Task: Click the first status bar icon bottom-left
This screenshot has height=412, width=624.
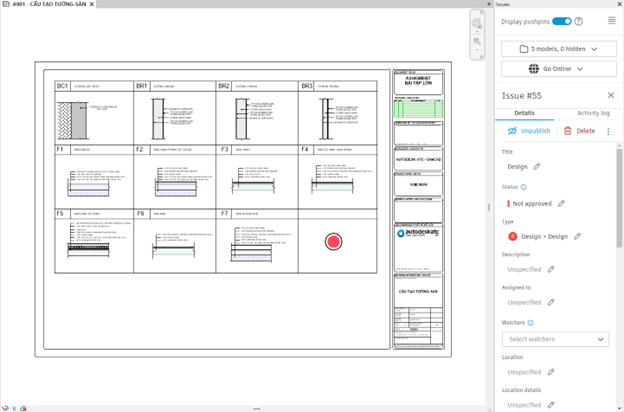Action: coord(5,408)
